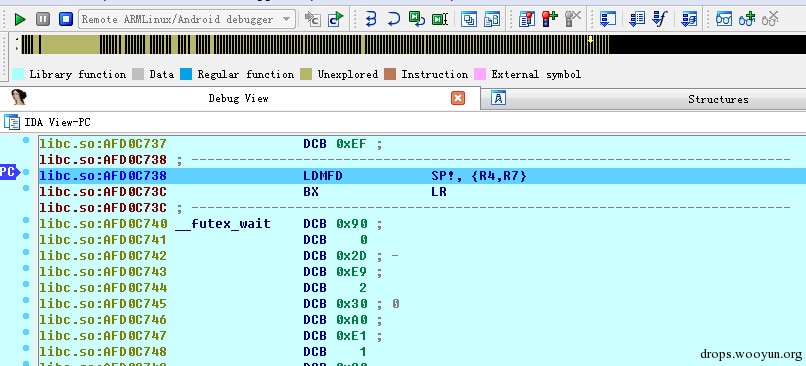Toggle breakpoint dot at __futex_wait line
The width and height of the screenshot is (806, 366).
26,221
